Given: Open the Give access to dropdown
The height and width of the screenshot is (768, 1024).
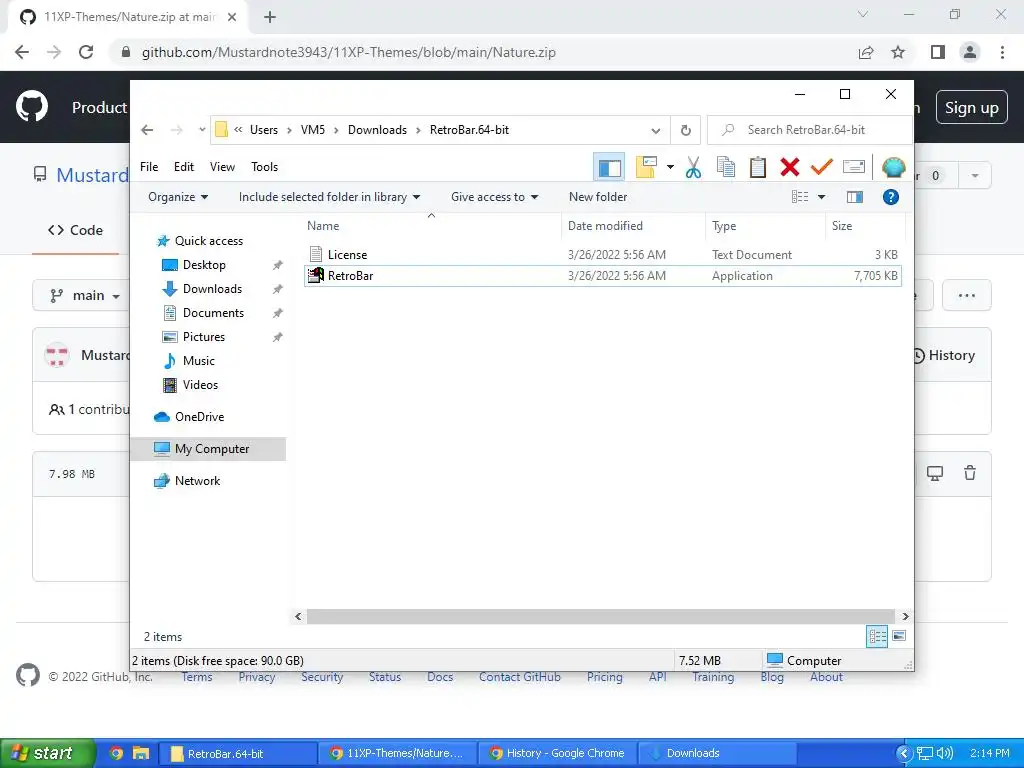Looking at the screenshot, I should 494,197.
